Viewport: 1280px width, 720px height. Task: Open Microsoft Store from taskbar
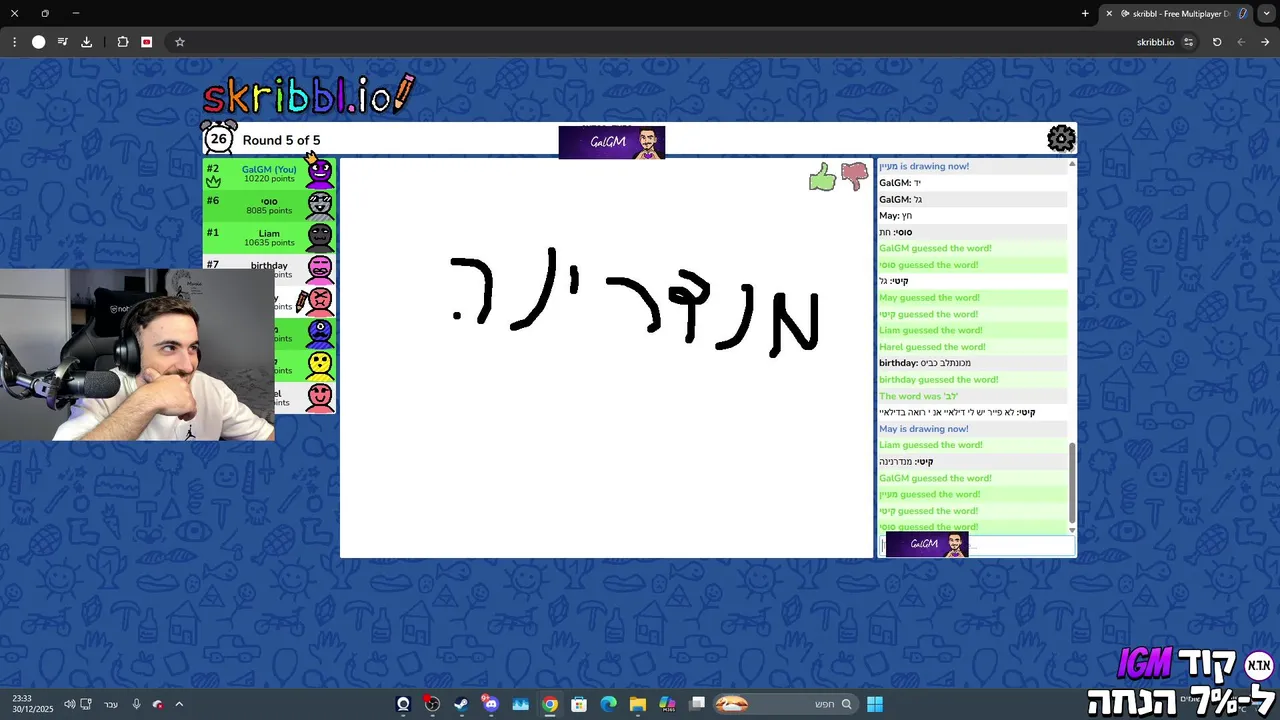[579, 704]
